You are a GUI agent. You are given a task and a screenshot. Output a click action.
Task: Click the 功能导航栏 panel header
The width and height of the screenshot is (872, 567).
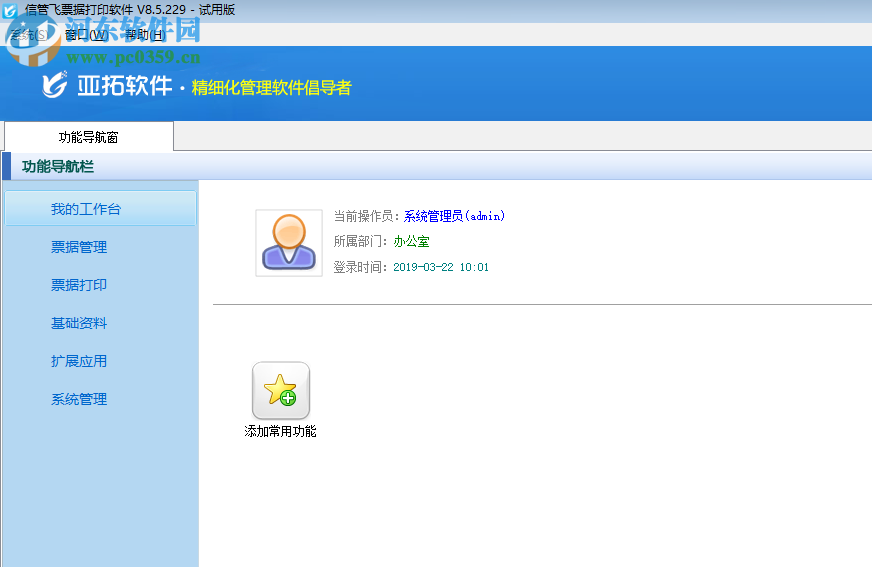437,166
